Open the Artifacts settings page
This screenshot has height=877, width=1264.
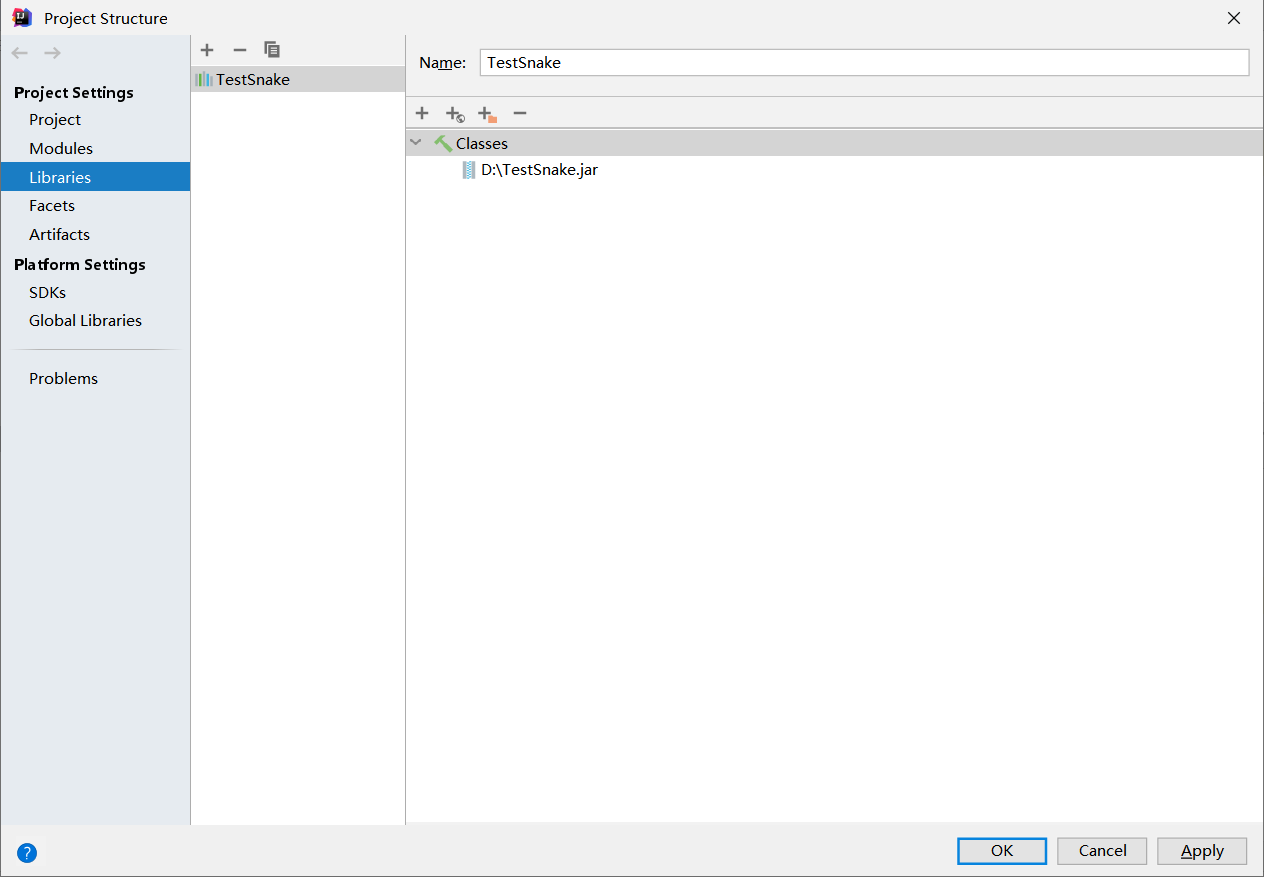click(x=59, y=234)
